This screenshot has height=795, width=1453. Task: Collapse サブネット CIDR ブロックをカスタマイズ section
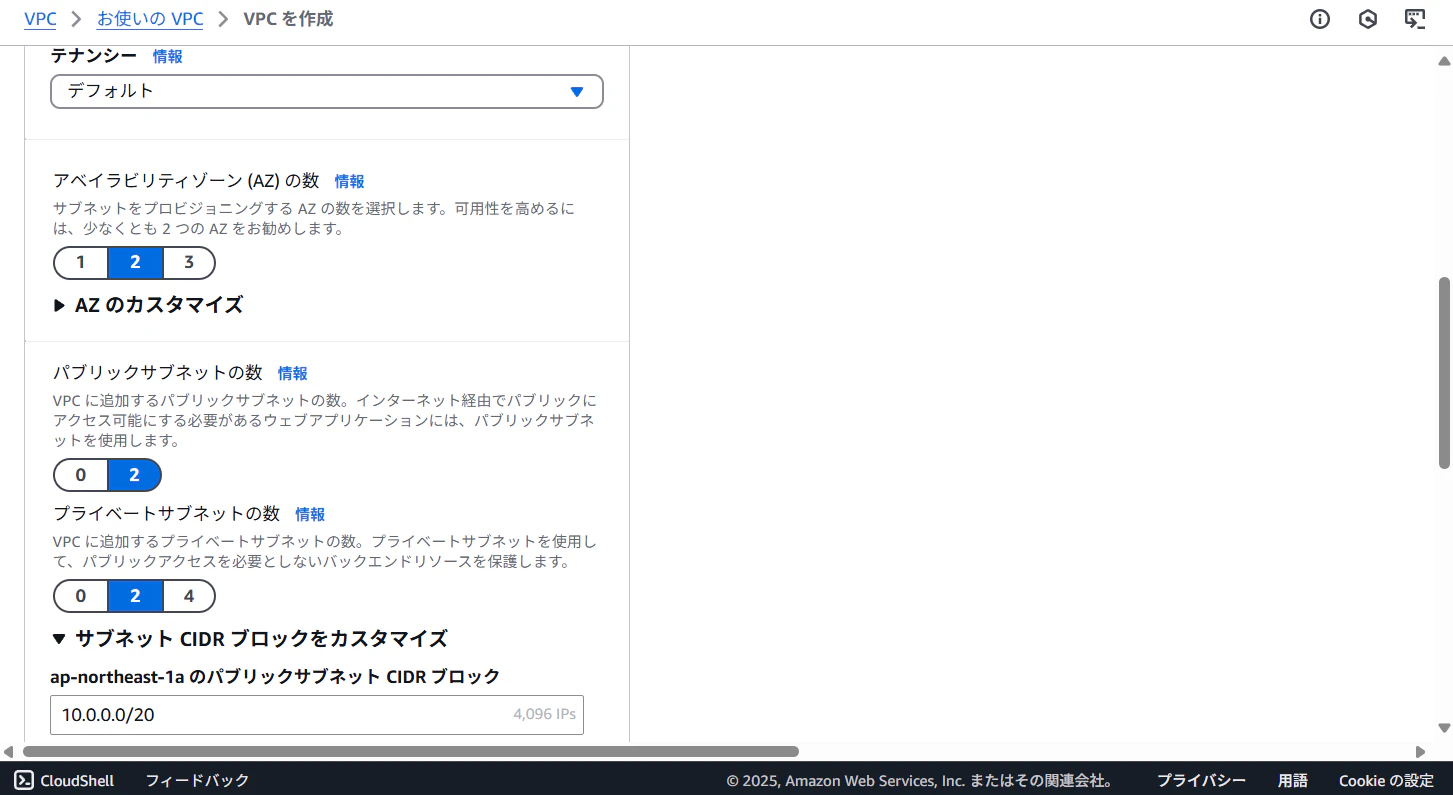point(250,638)
